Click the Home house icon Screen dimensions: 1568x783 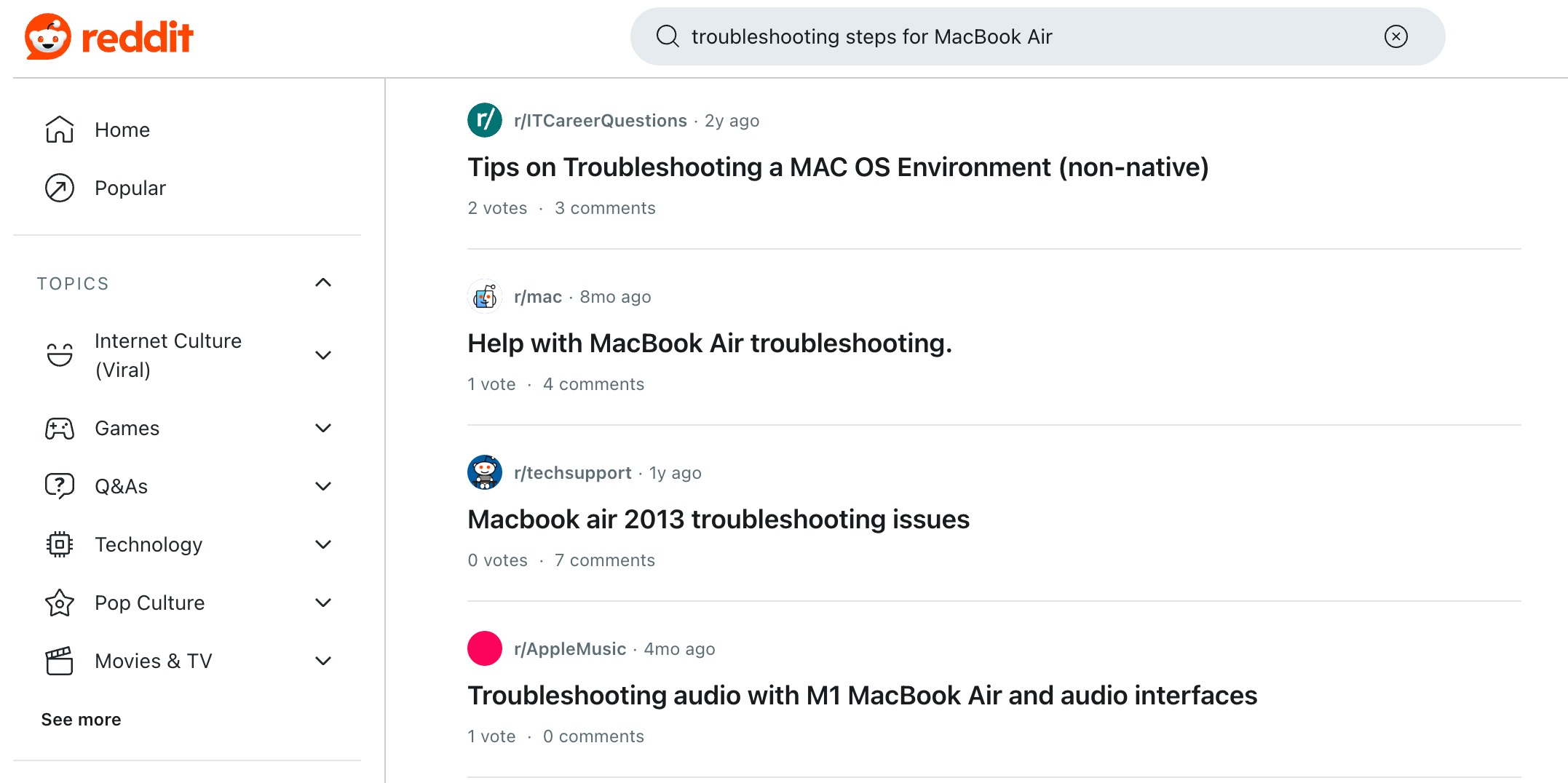pos(60,130)
